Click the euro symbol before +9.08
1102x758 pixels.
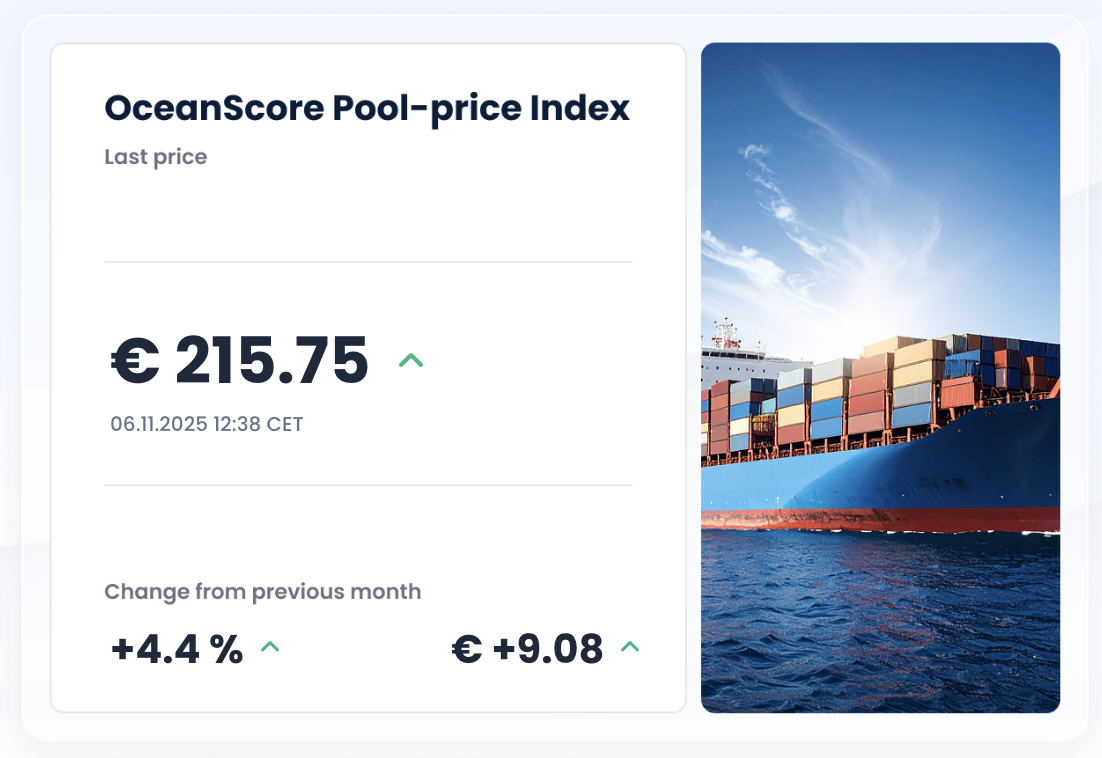(467, 649)
